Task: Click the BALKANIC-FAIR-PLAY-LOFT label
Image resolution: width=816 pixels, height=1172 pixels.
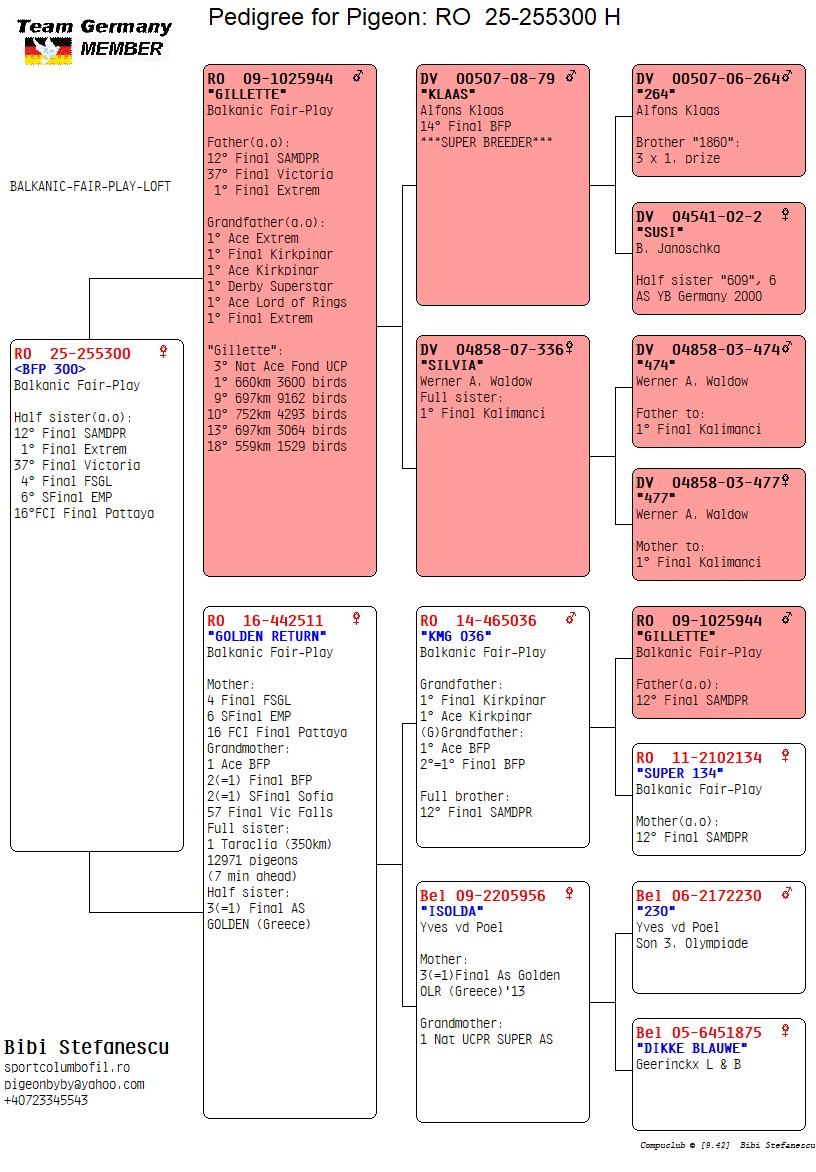Action: click(90, 186)
